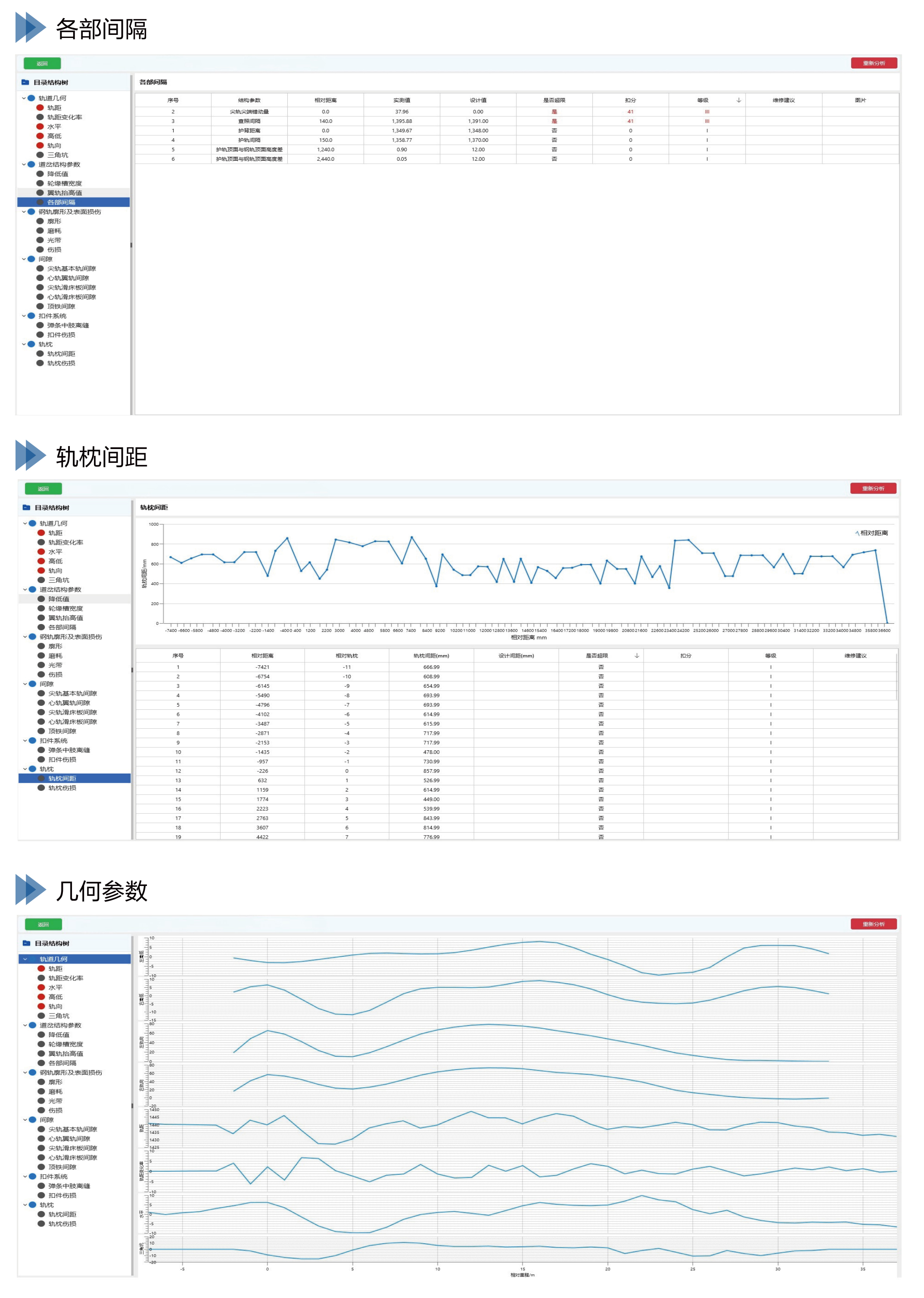Click sort arrow icon in 是否超限 header of 轨枕间距 table

tap(637, 655)
